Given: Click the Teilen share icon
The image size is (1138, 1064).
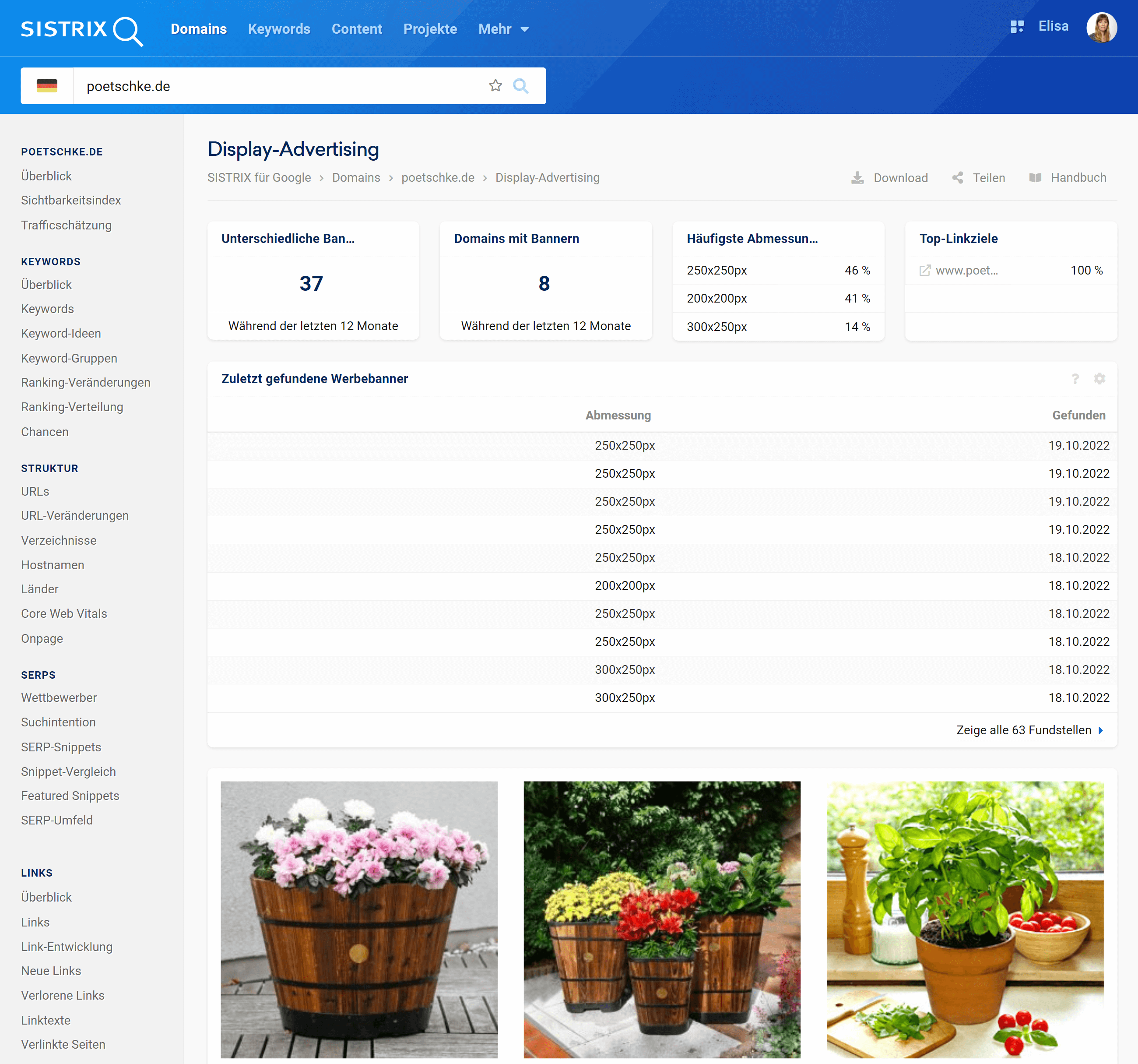Looking at the screenshot, I should pos(957,178).
